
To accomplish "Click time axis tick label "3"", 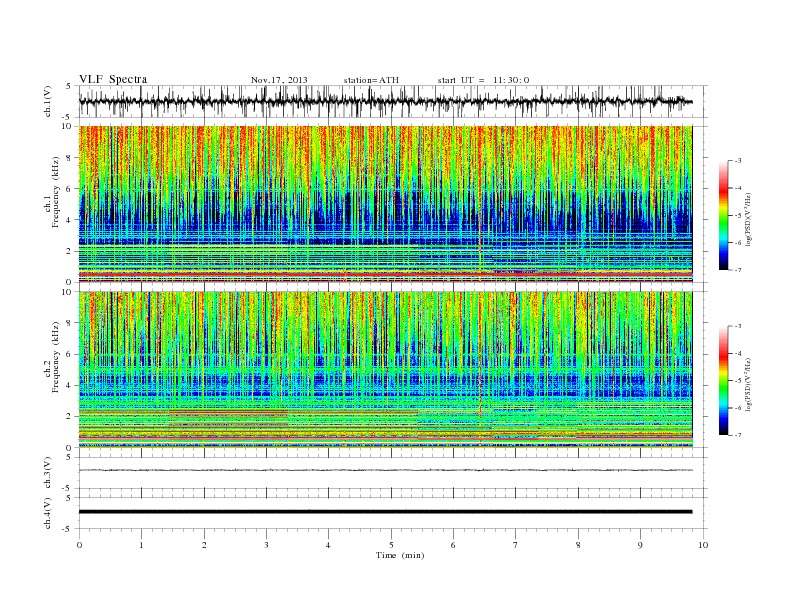I will click(266, 545).
